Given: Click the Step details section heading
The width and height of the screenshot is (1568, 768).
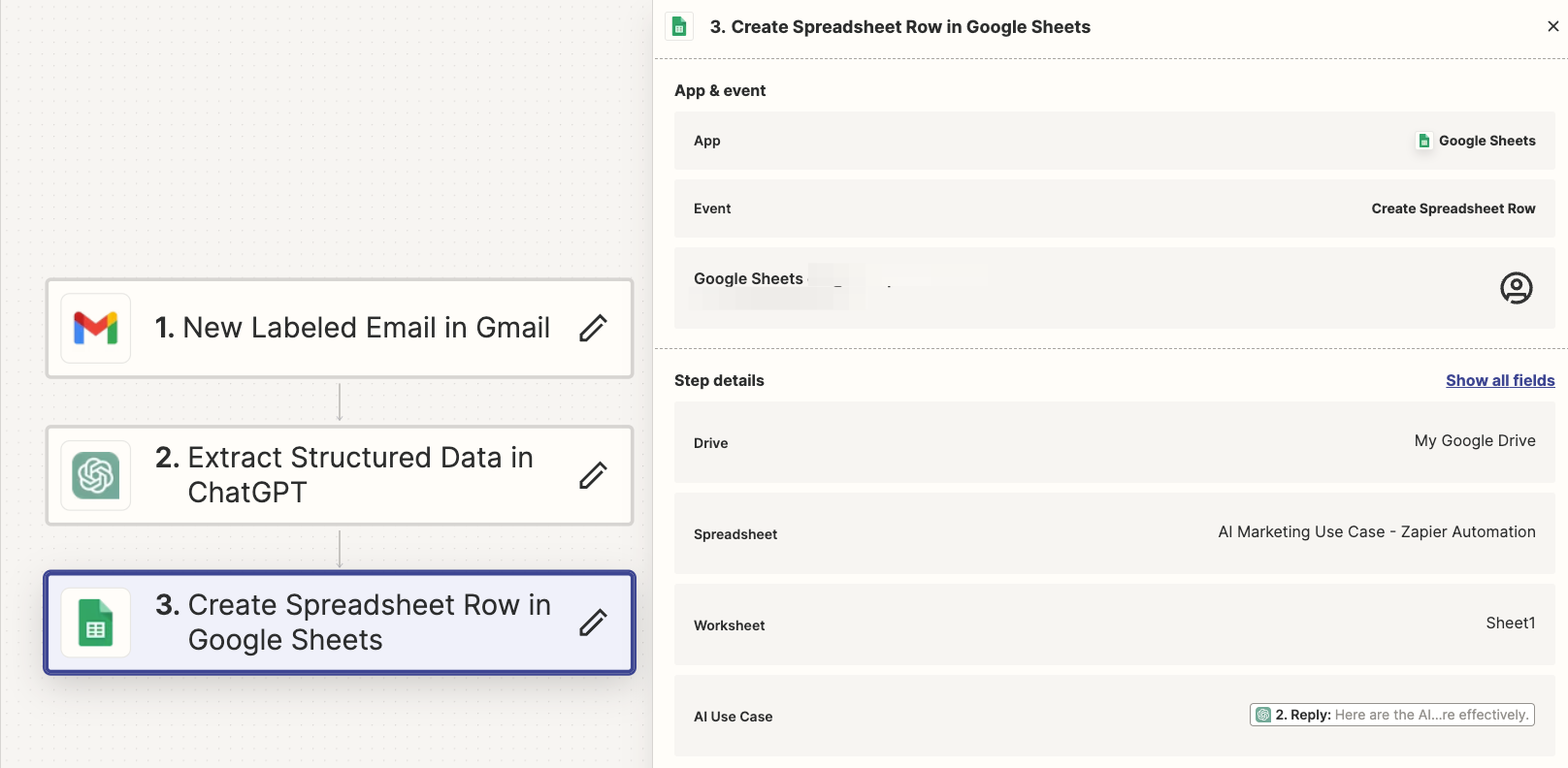Looking at the screenshot, I should 719,380.
